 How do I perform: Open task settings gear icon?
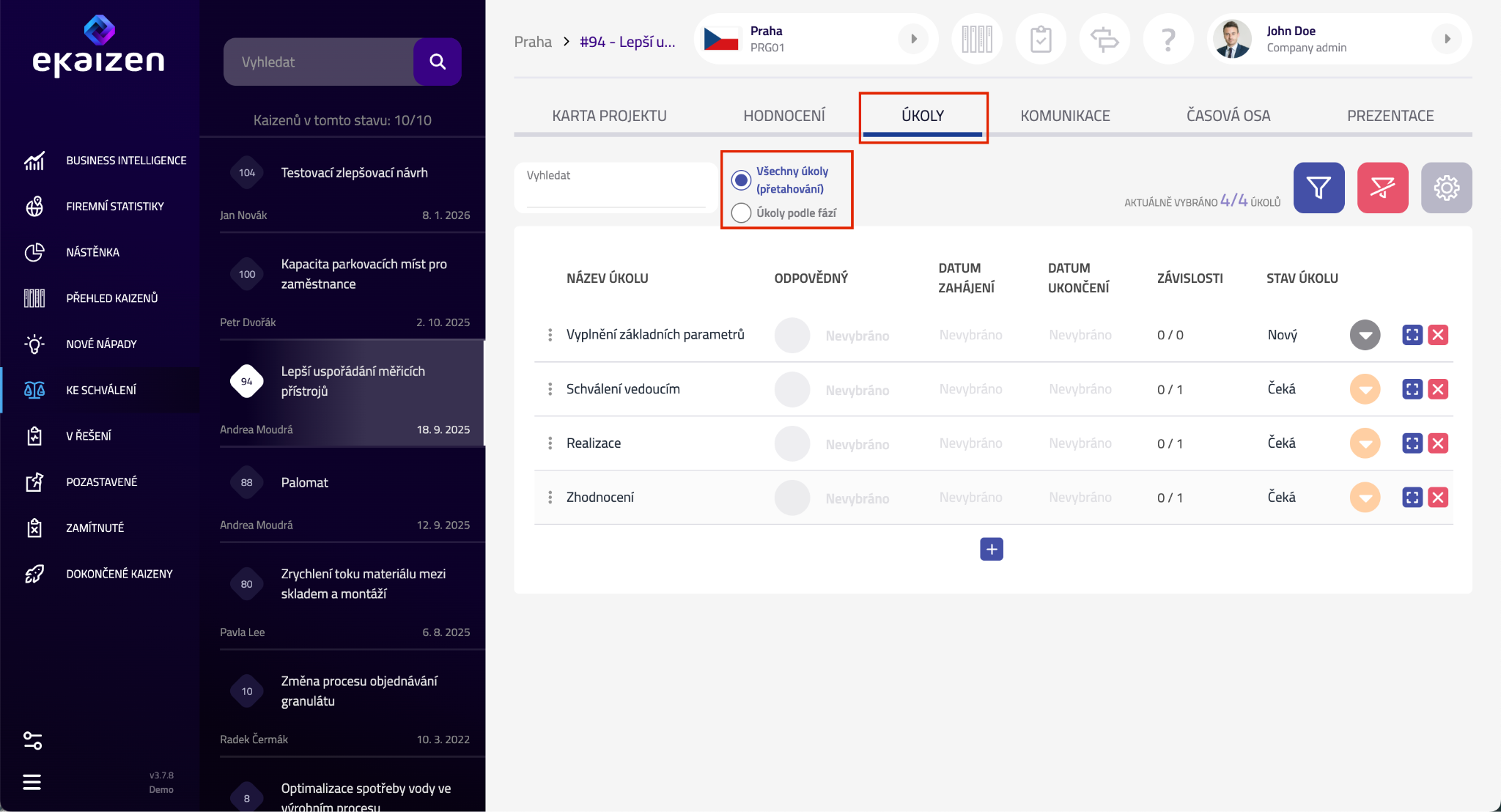1446,188
